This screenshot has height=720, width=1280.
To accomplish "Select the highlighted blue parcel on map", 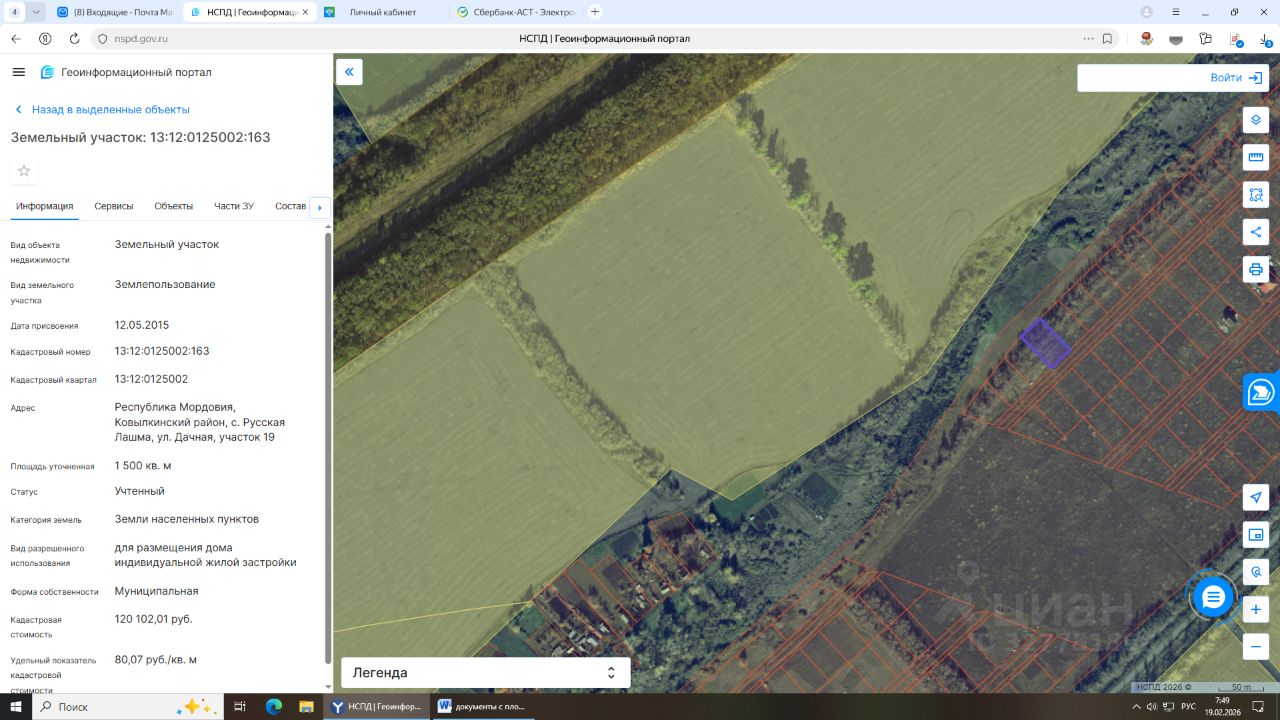I will coord(1045,343).
